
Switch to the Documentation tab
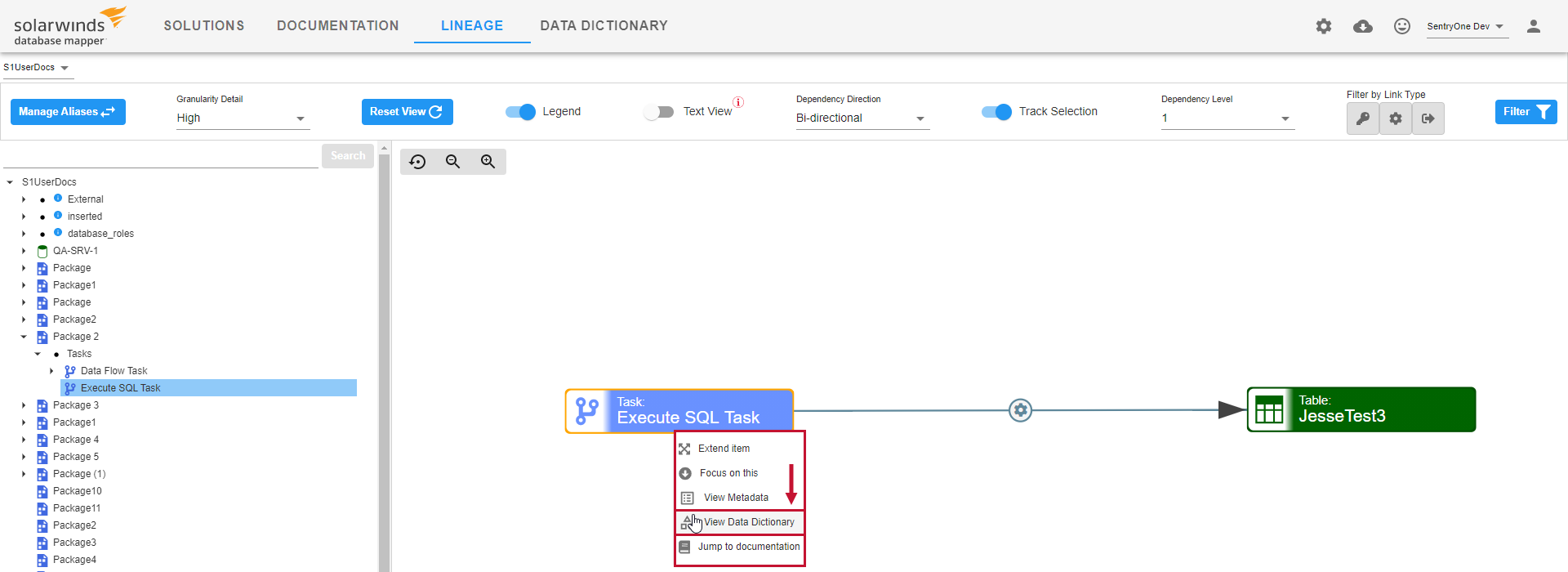click(338, 25)
